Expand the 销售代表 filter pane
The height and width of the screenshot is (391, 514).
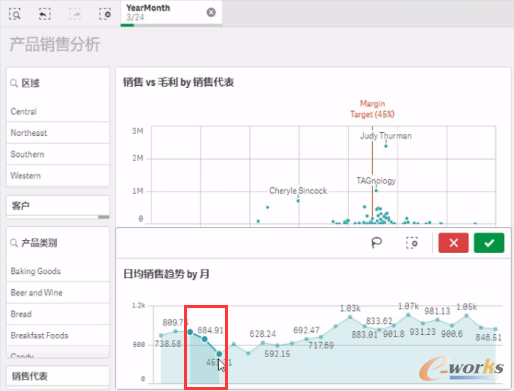click(58, 376)
